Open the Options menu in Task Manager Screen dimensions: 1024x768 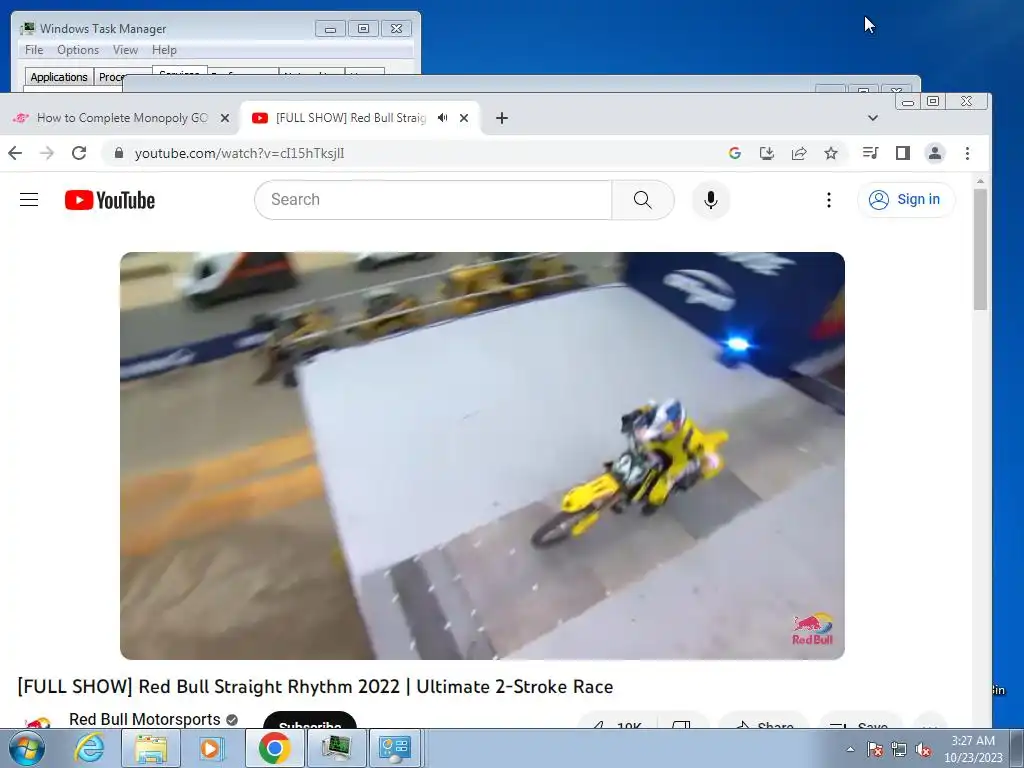tap(78, 50)
